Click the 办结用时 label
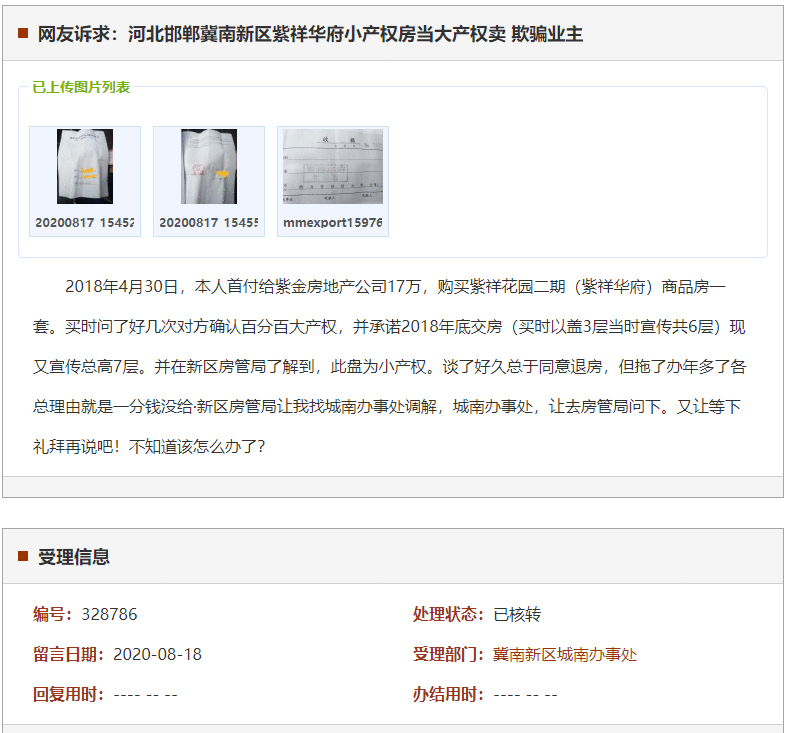 coord(448,694)
